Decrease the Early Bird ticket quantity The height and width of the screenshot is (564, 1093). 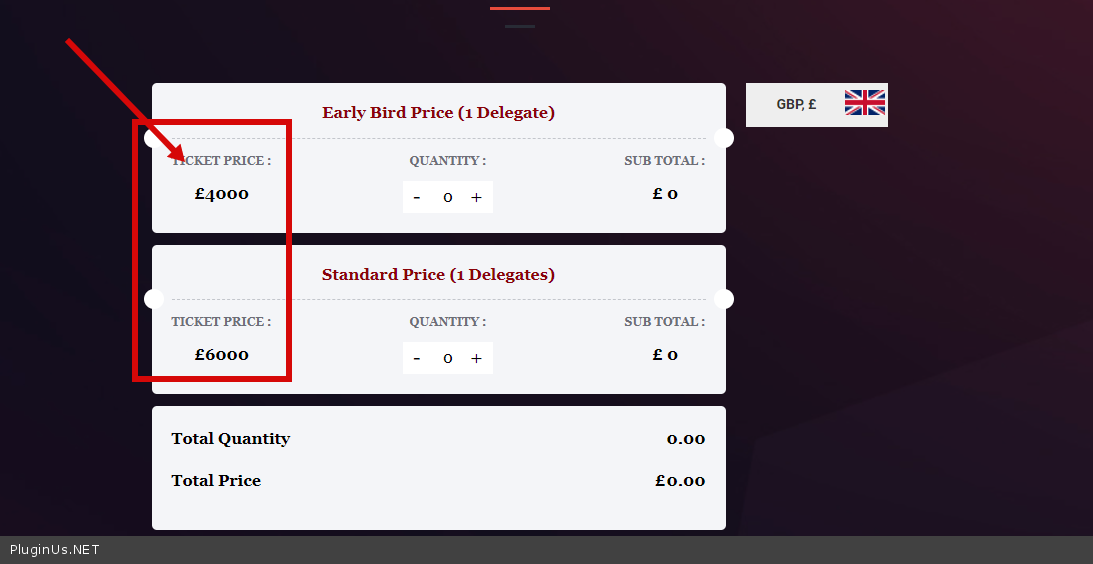click(x=417, y=197)
